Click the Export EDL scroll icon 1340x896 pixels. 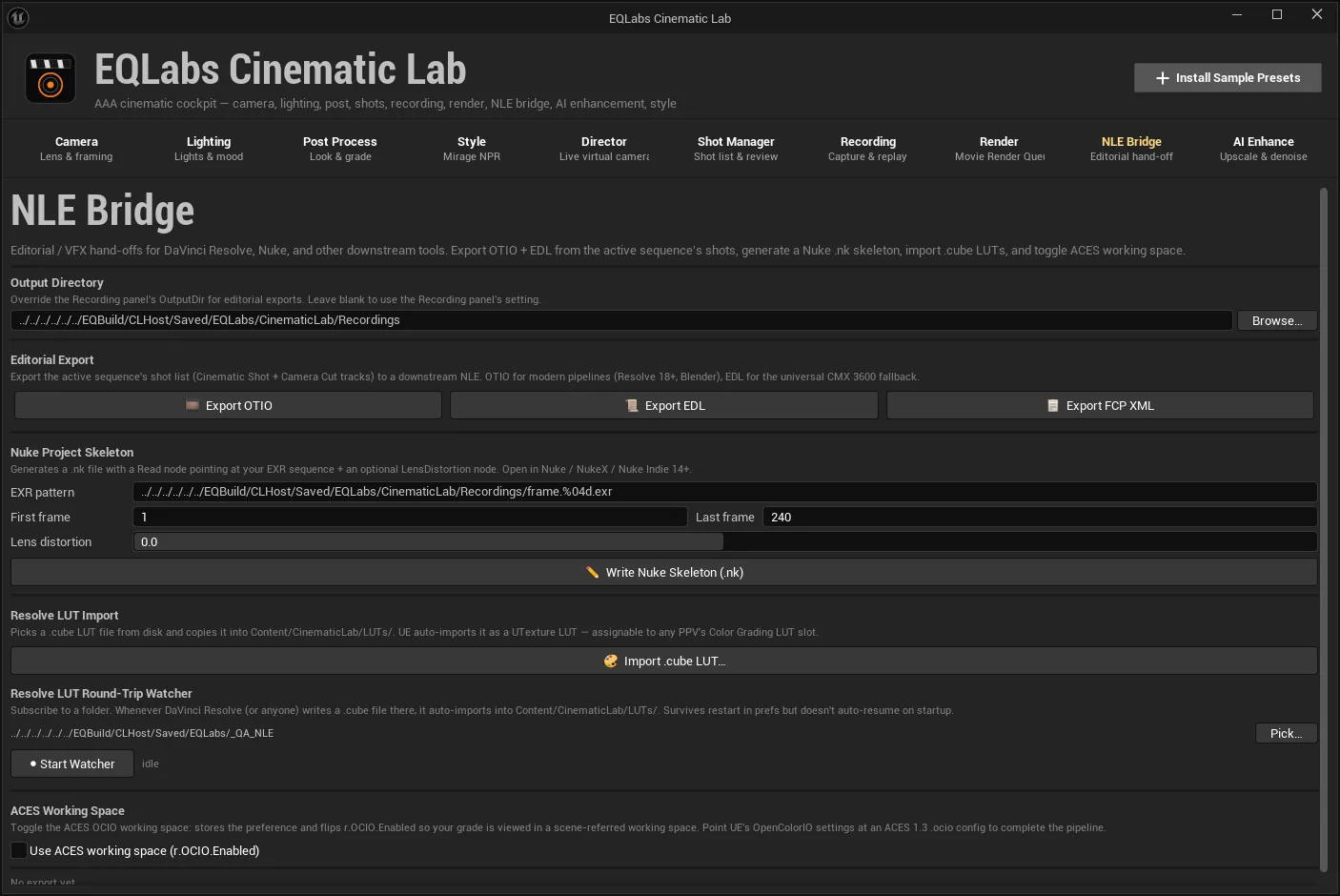632,405
